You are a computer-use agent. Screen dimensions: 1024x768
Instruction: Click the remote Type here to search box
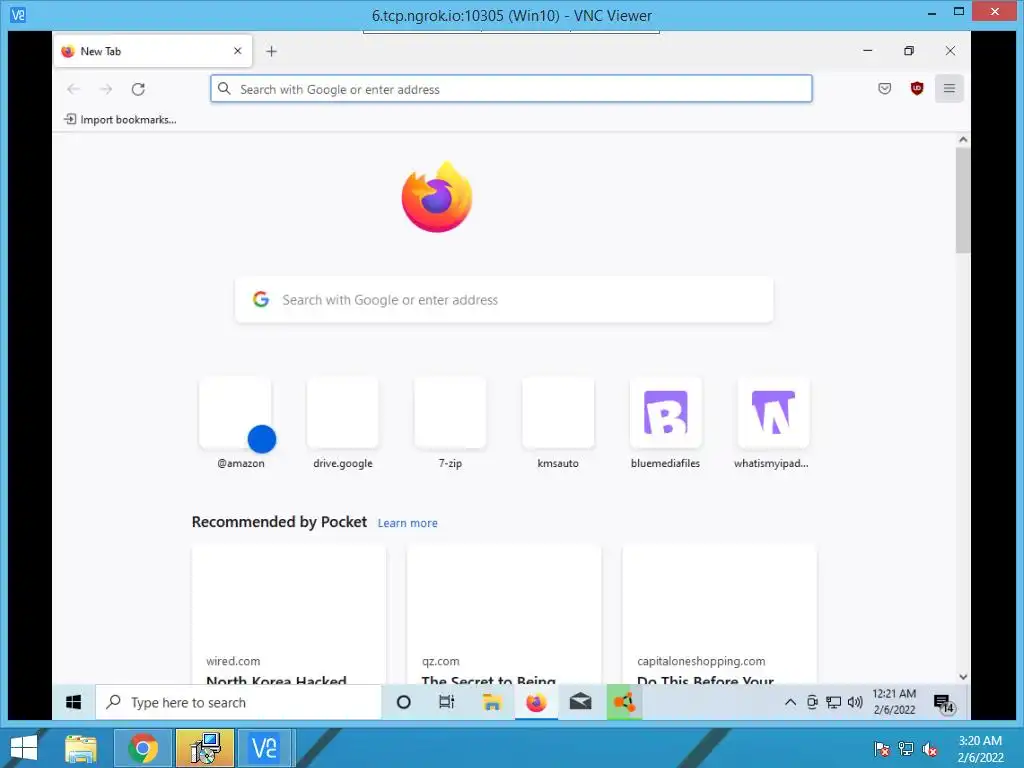point(238,702)
